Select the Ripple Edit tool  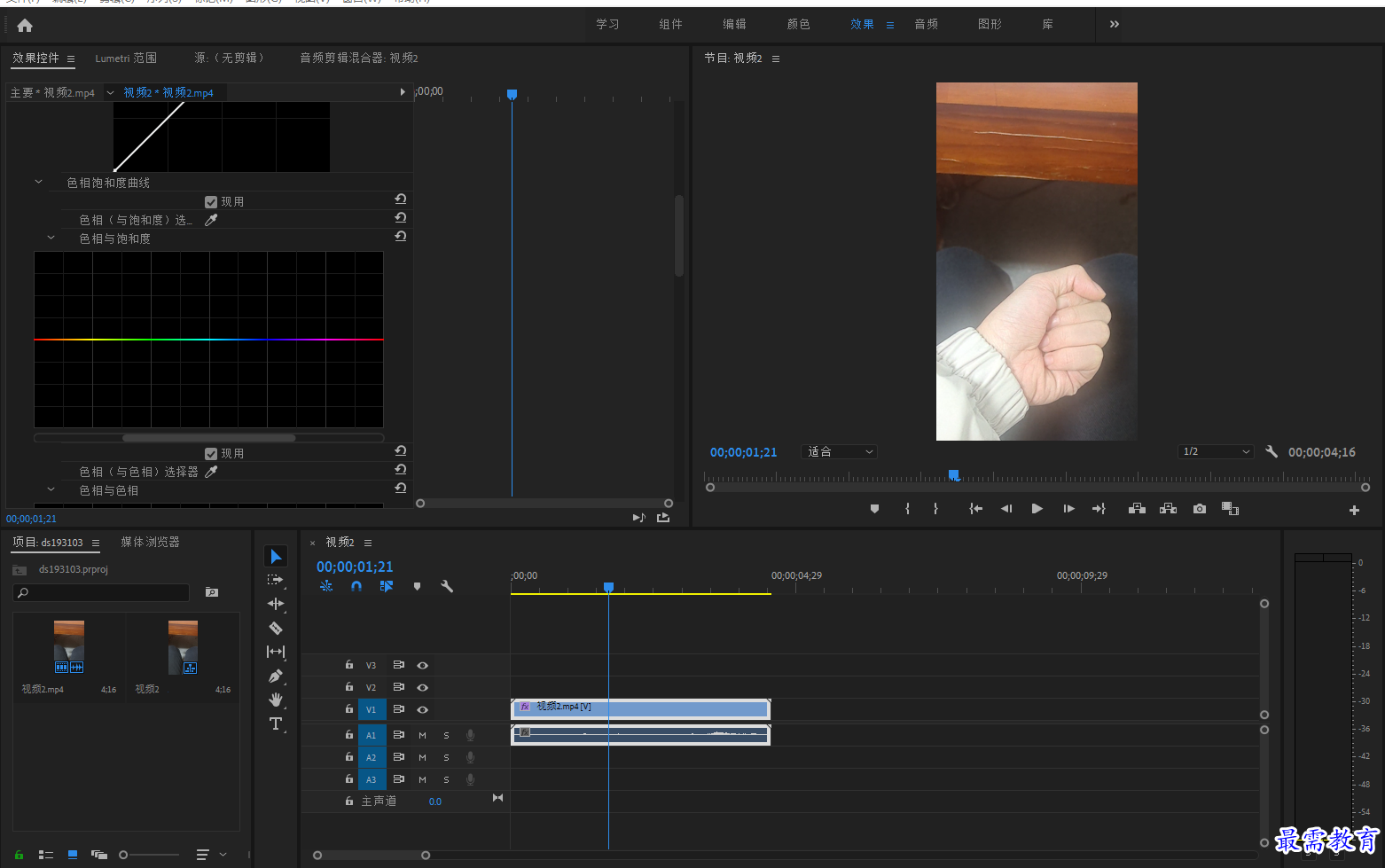[x=276, y=604]
